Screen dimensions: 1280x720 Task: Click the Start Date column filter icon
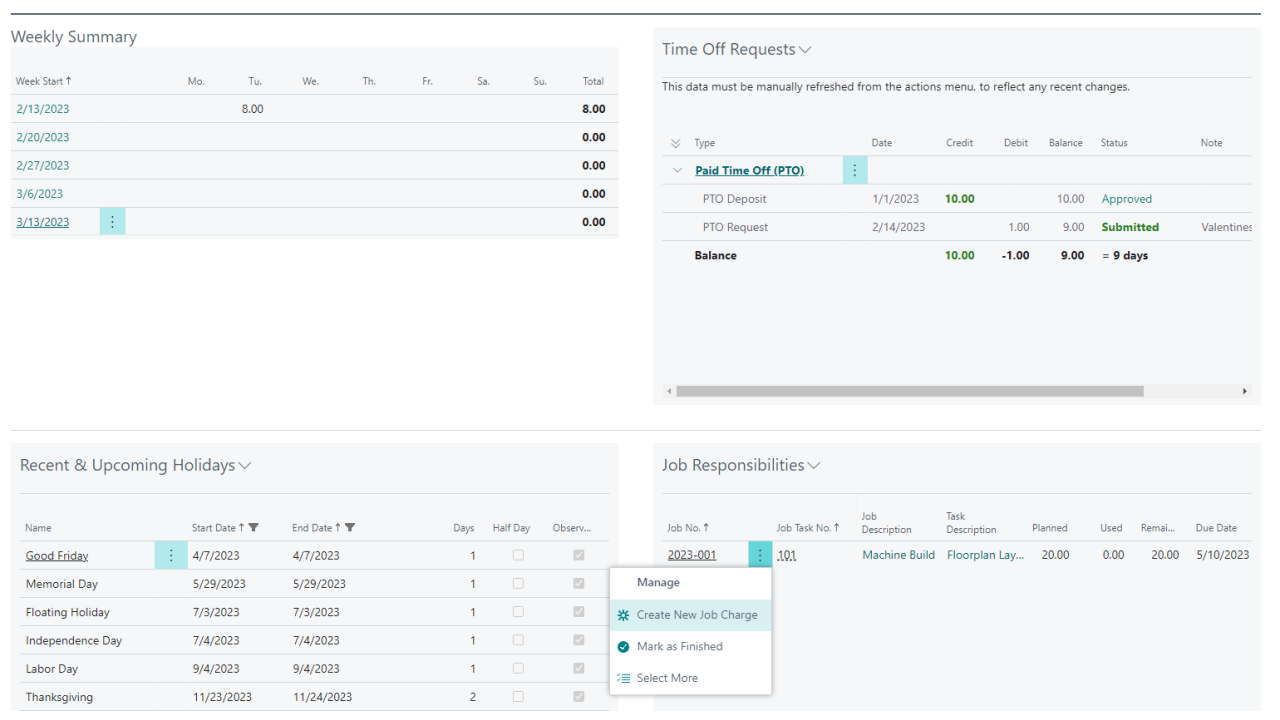[x=254, y=528]
